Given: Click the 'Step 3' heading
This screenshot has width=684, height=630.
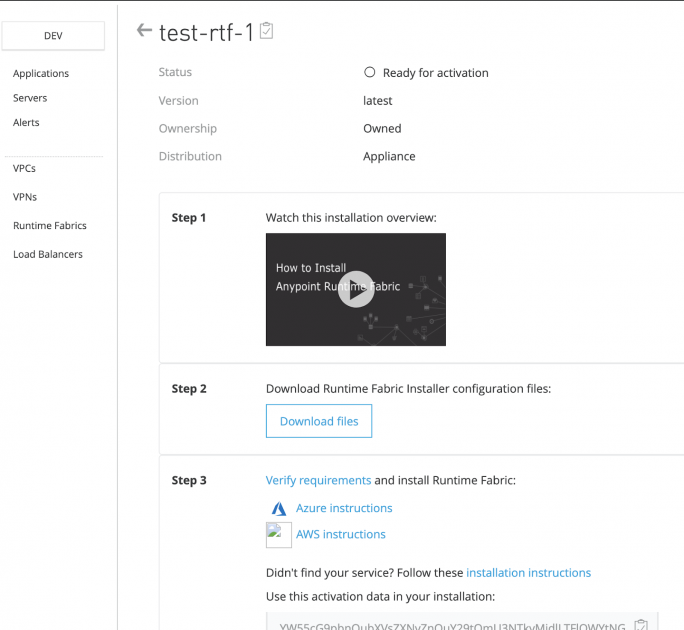Looking at the screenshot, I should click(x=189, y=480).
